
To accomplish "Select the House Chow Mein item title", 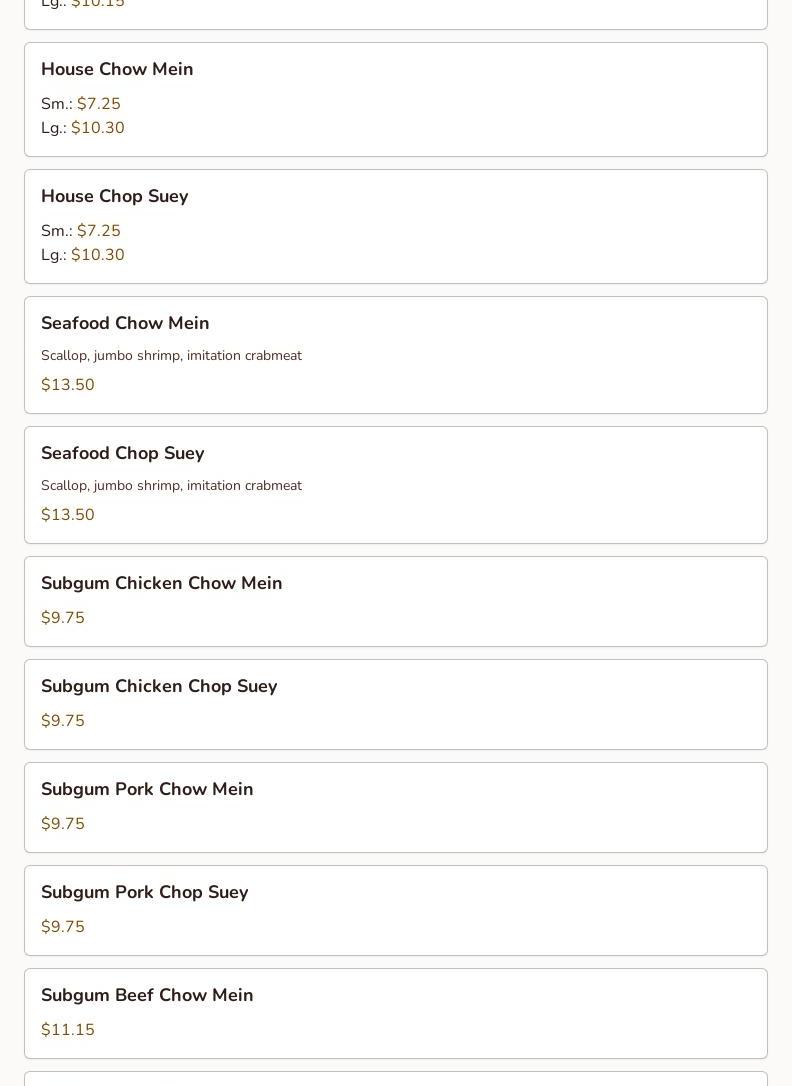I will point(117,69).
